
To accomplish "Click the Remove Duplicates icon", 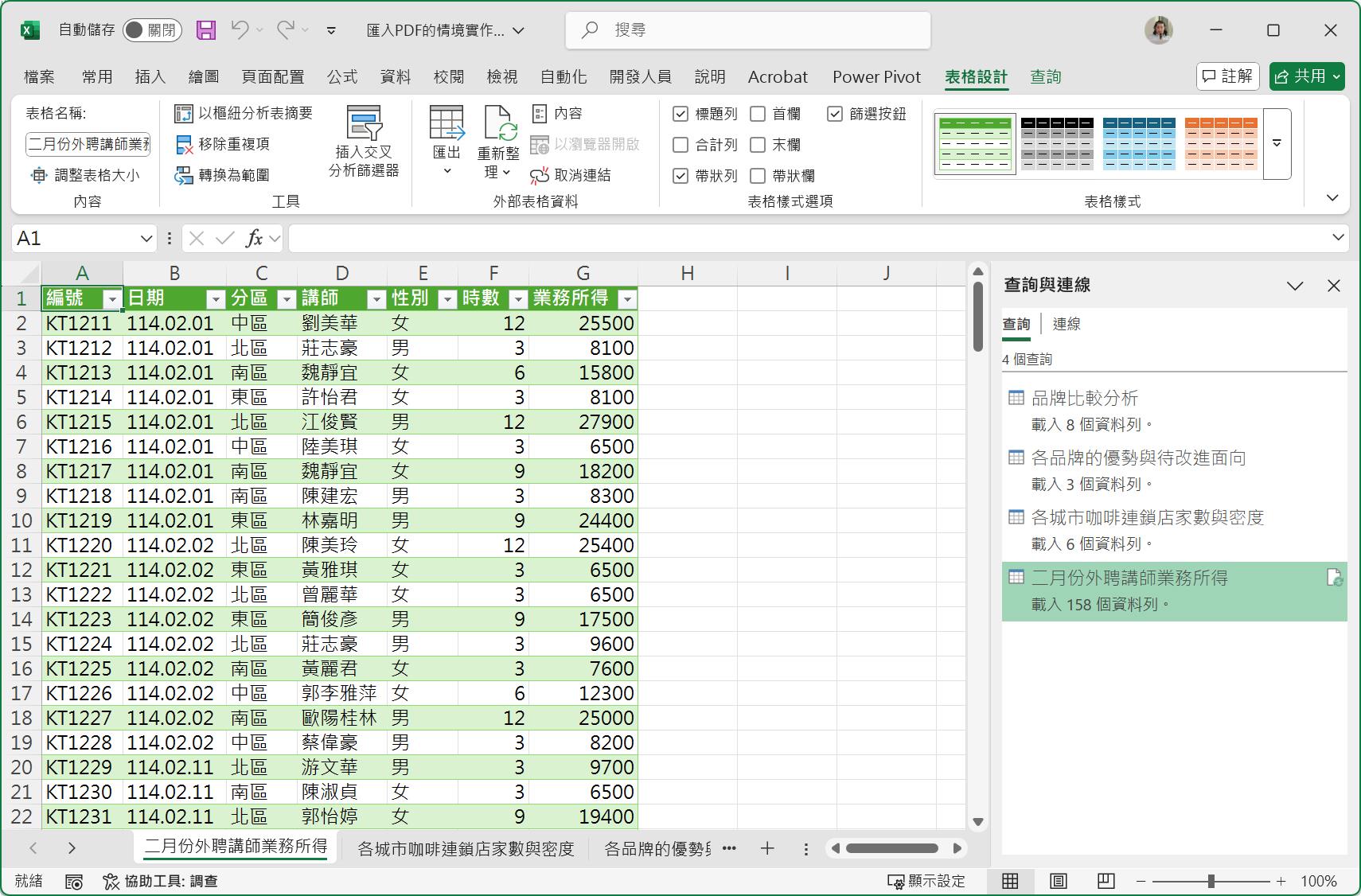I will (184, 144).
